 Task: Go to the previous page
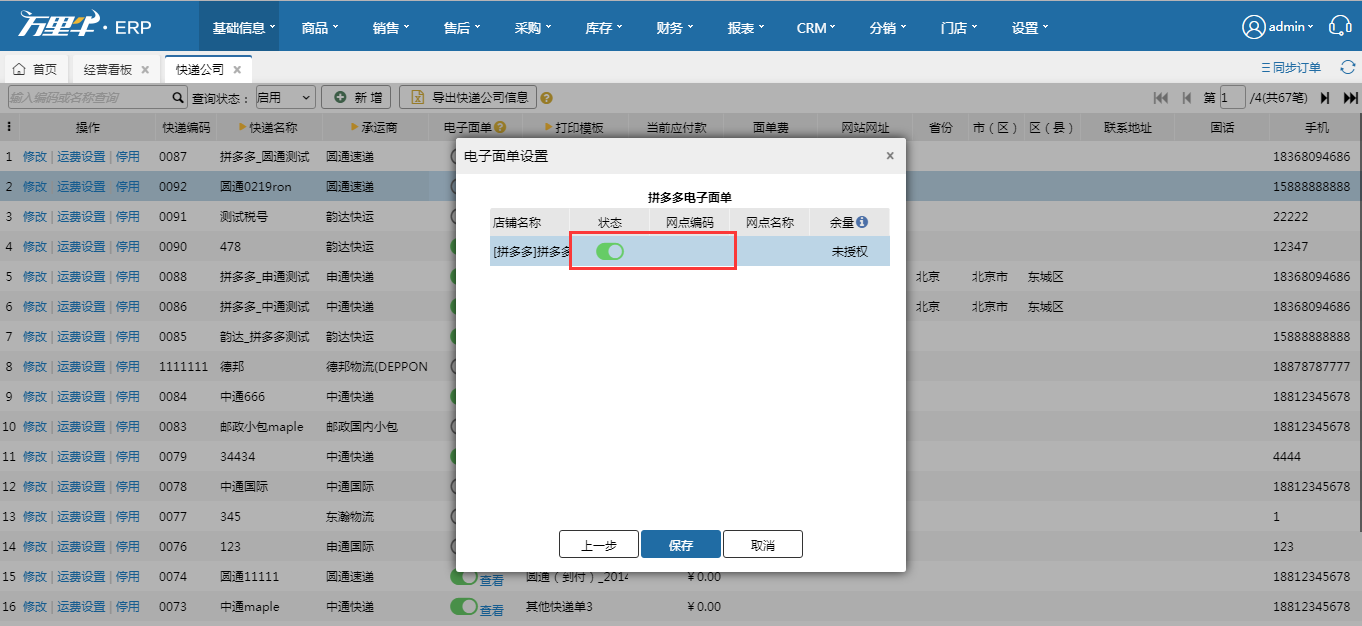[1187, 98]
